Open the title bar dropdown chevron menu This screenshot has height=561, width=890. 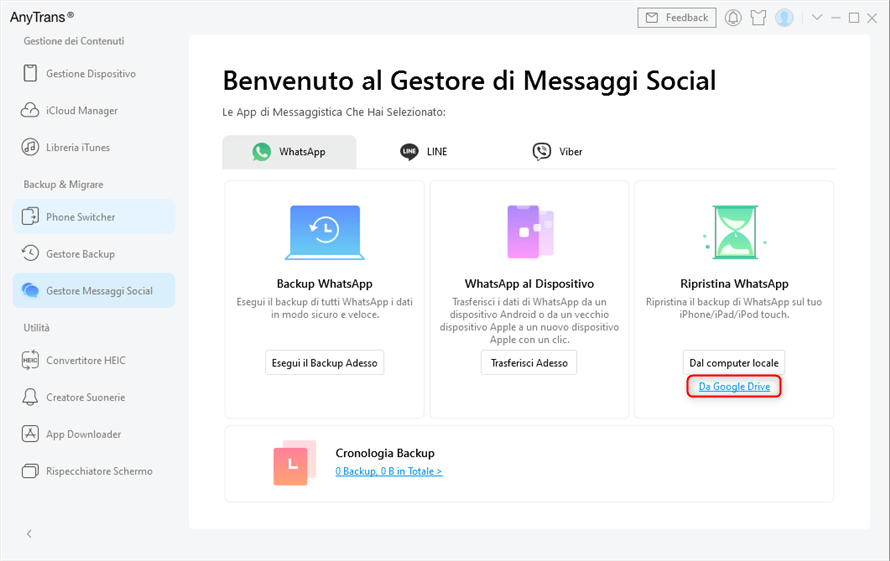click(817, 18)
